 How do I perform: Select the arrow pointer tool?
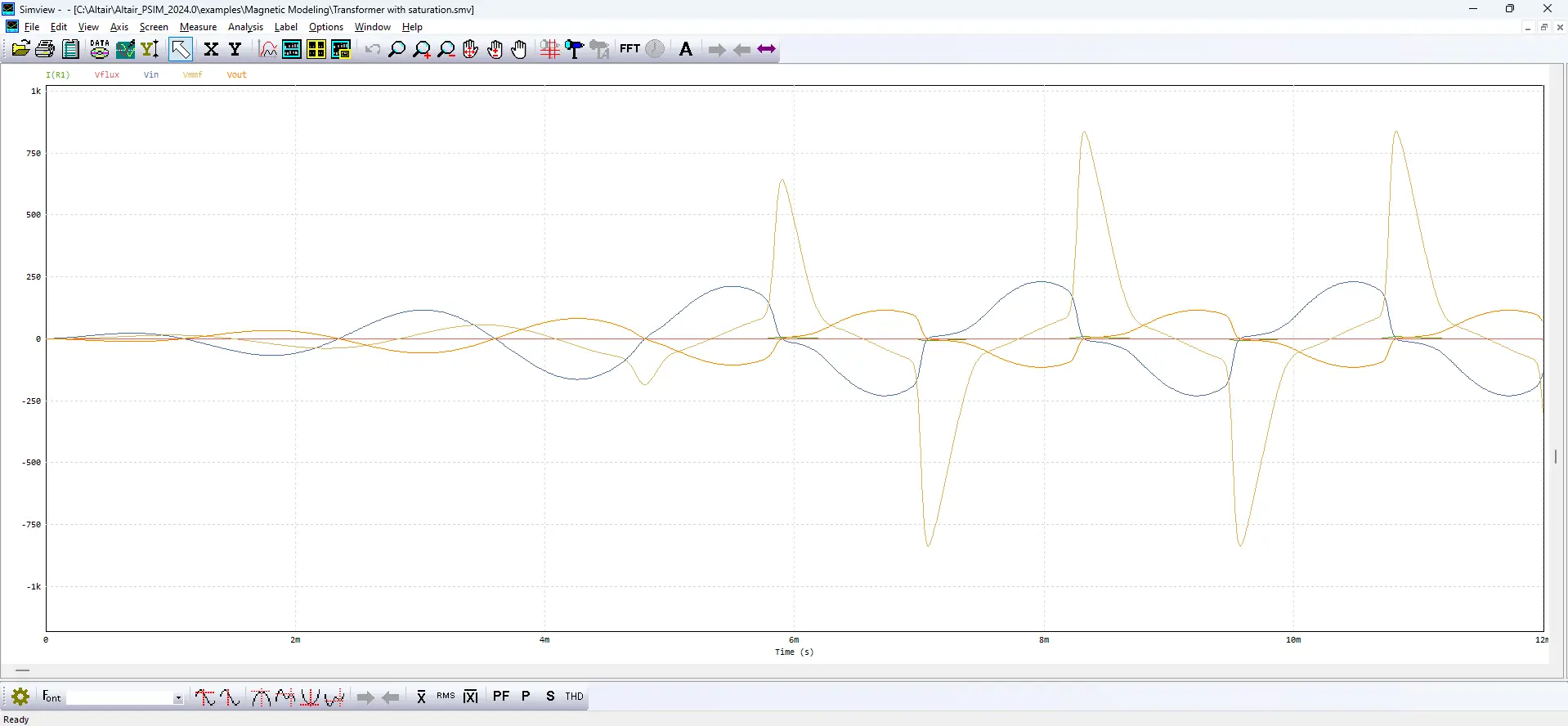tap(181, 49)
